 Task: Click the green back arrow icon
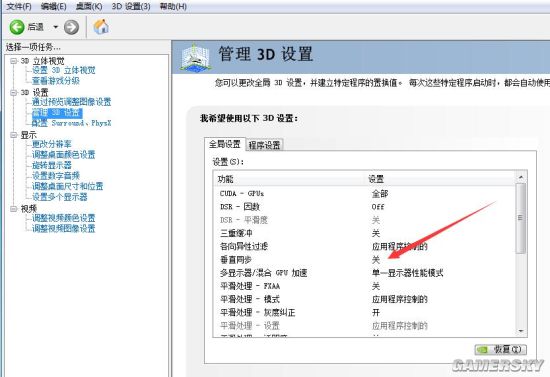(16, 27)
